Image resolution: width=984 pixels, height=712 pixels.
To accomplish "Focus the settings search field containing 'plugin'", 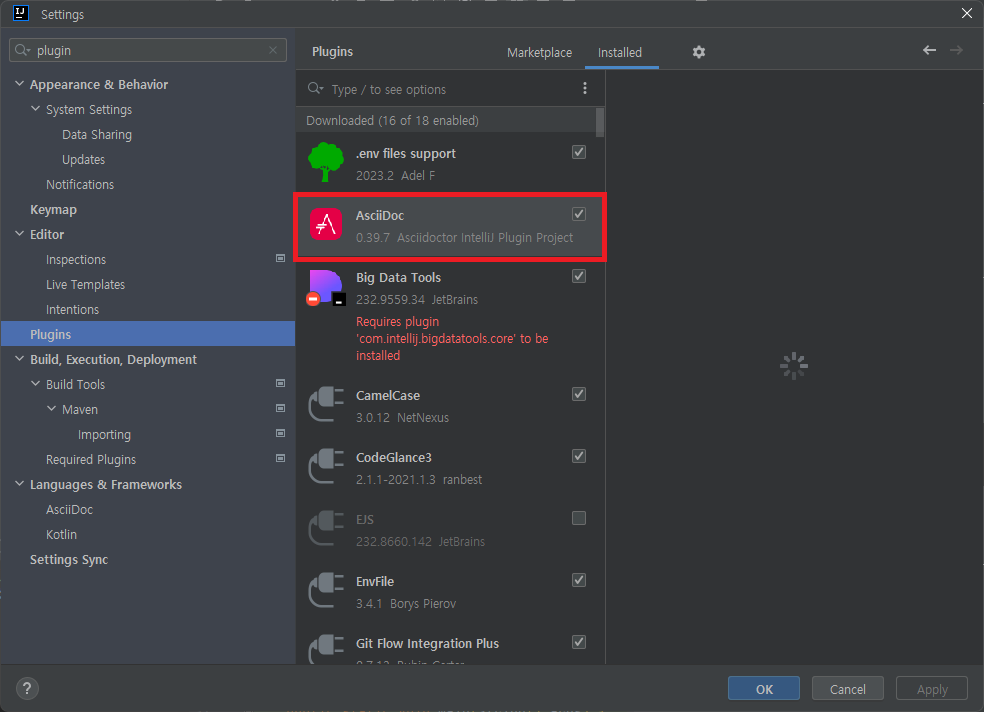I will tap(148, 50).
